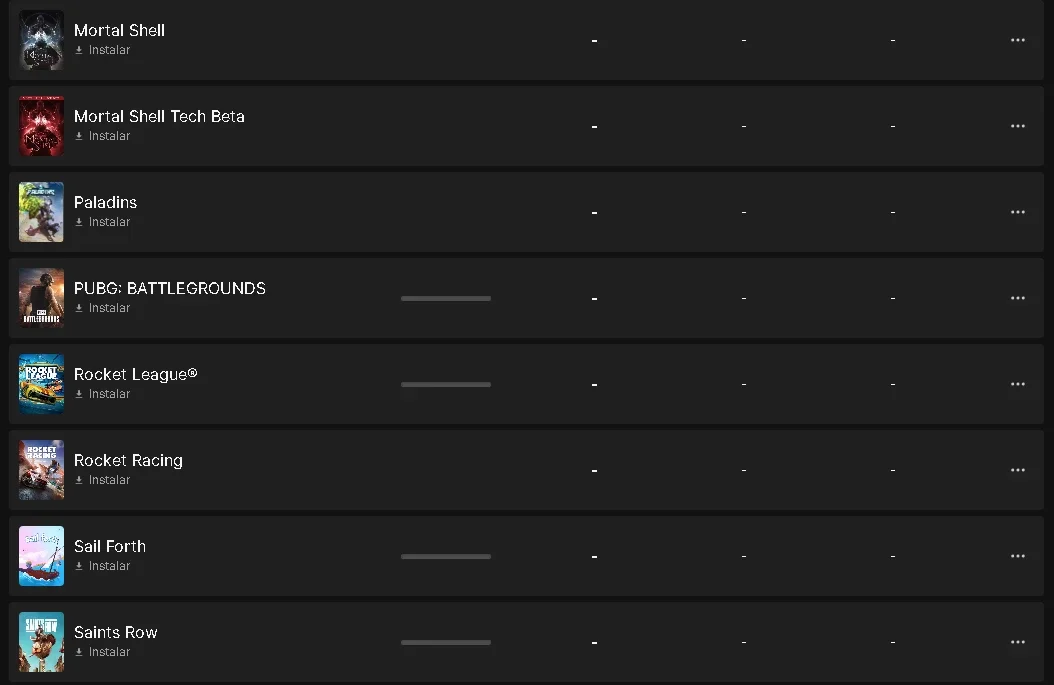Open the Sail Forth cover art

tap(42, 556)
